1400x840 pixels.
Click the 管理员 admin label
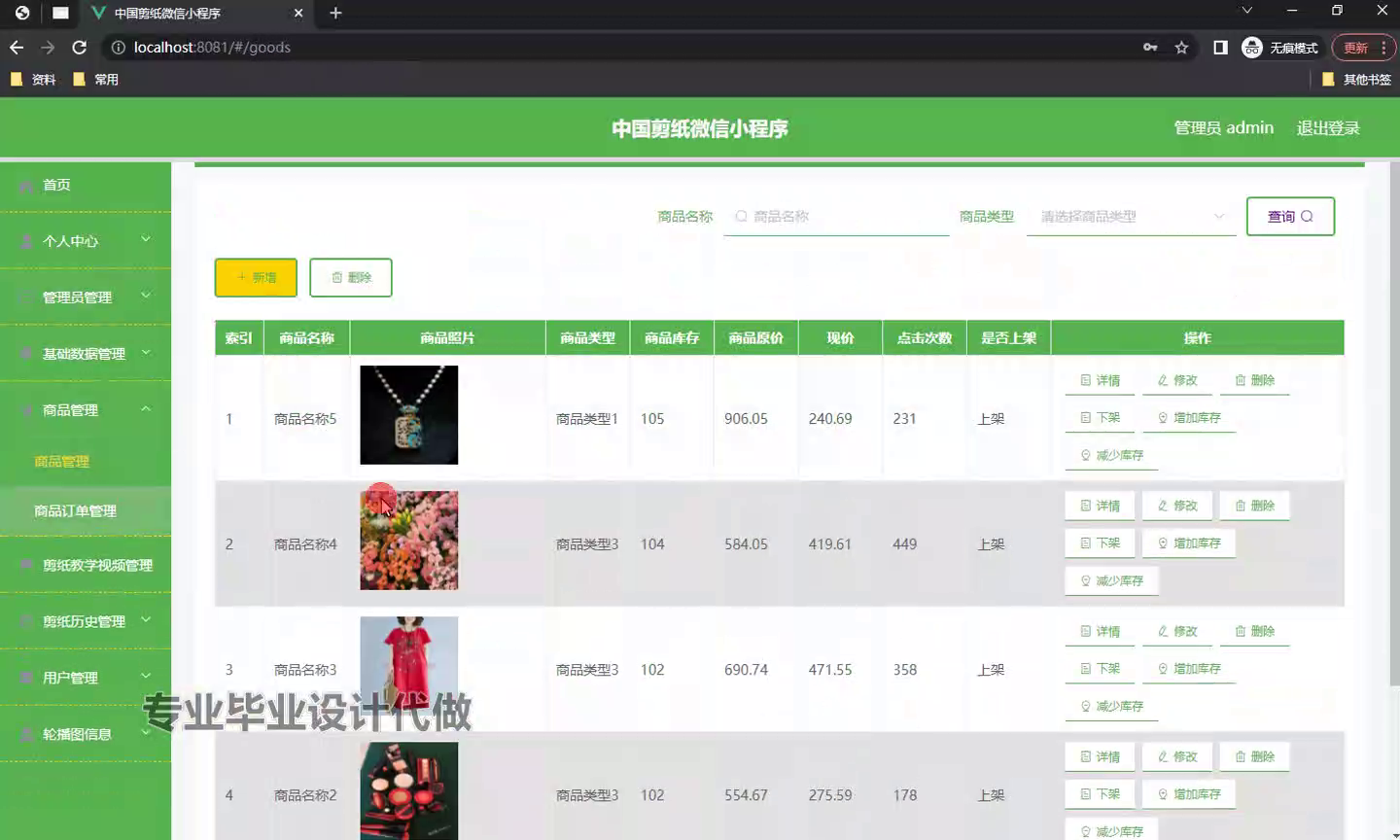(1223, 128)
